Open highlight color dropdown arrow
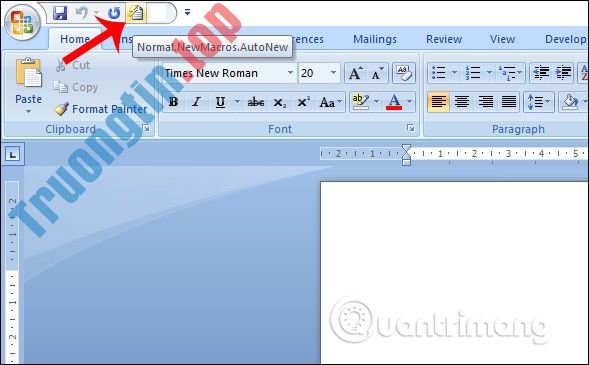 click(x=376, y=102)
